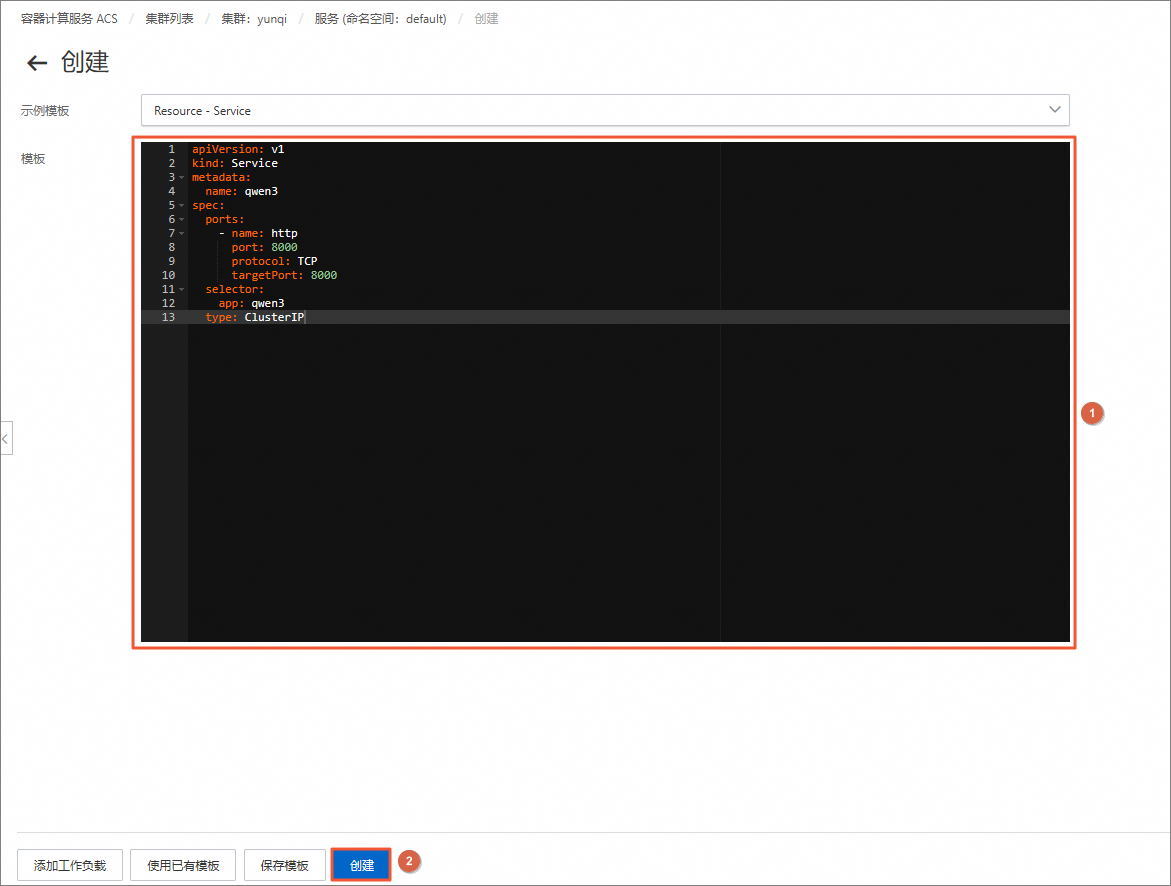
Task: Click the empty area of the YAML editor
Action: (627, 482)
